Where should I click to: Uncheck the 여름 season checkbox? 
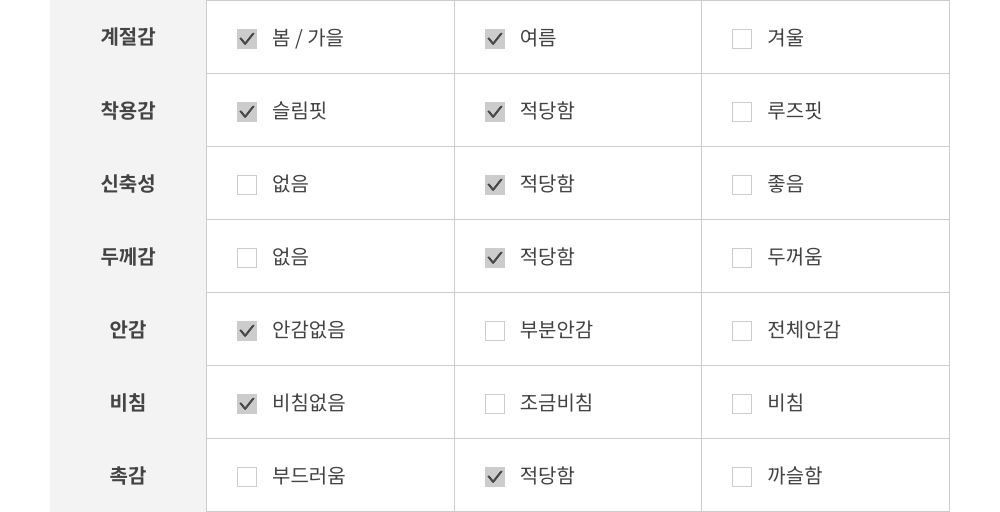point(495,39)
